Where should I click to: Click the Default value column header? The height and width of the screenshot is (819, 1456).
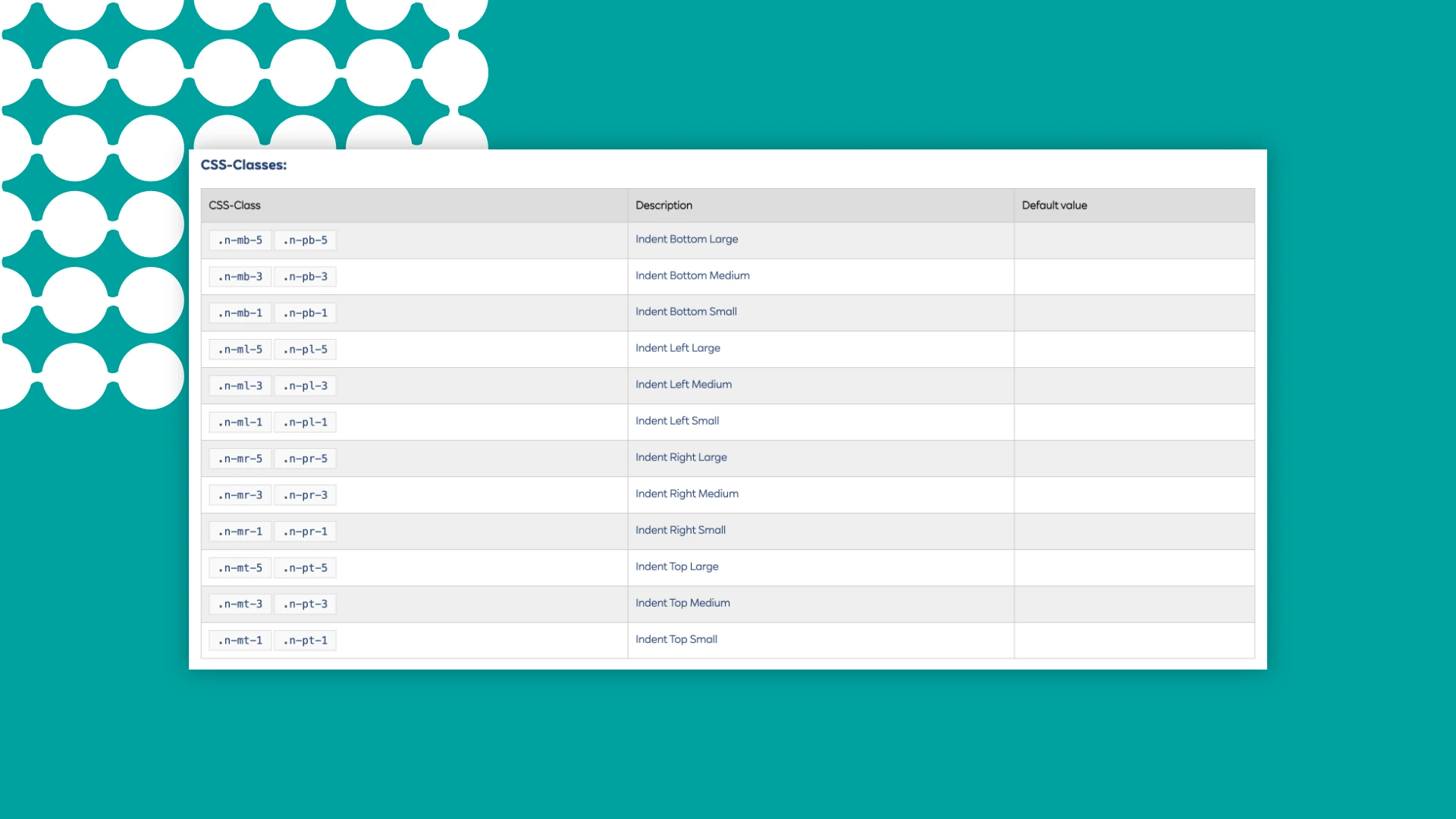coord(1054,205)
